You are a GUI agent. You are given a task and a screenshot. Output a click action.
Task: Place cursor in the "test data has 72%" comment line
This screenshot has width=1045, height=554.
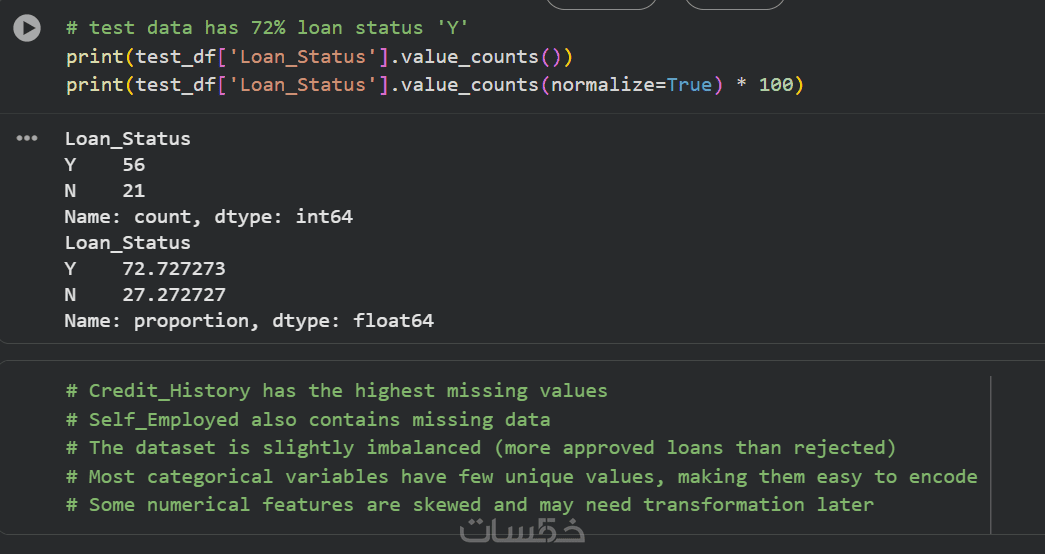point(267,28)
